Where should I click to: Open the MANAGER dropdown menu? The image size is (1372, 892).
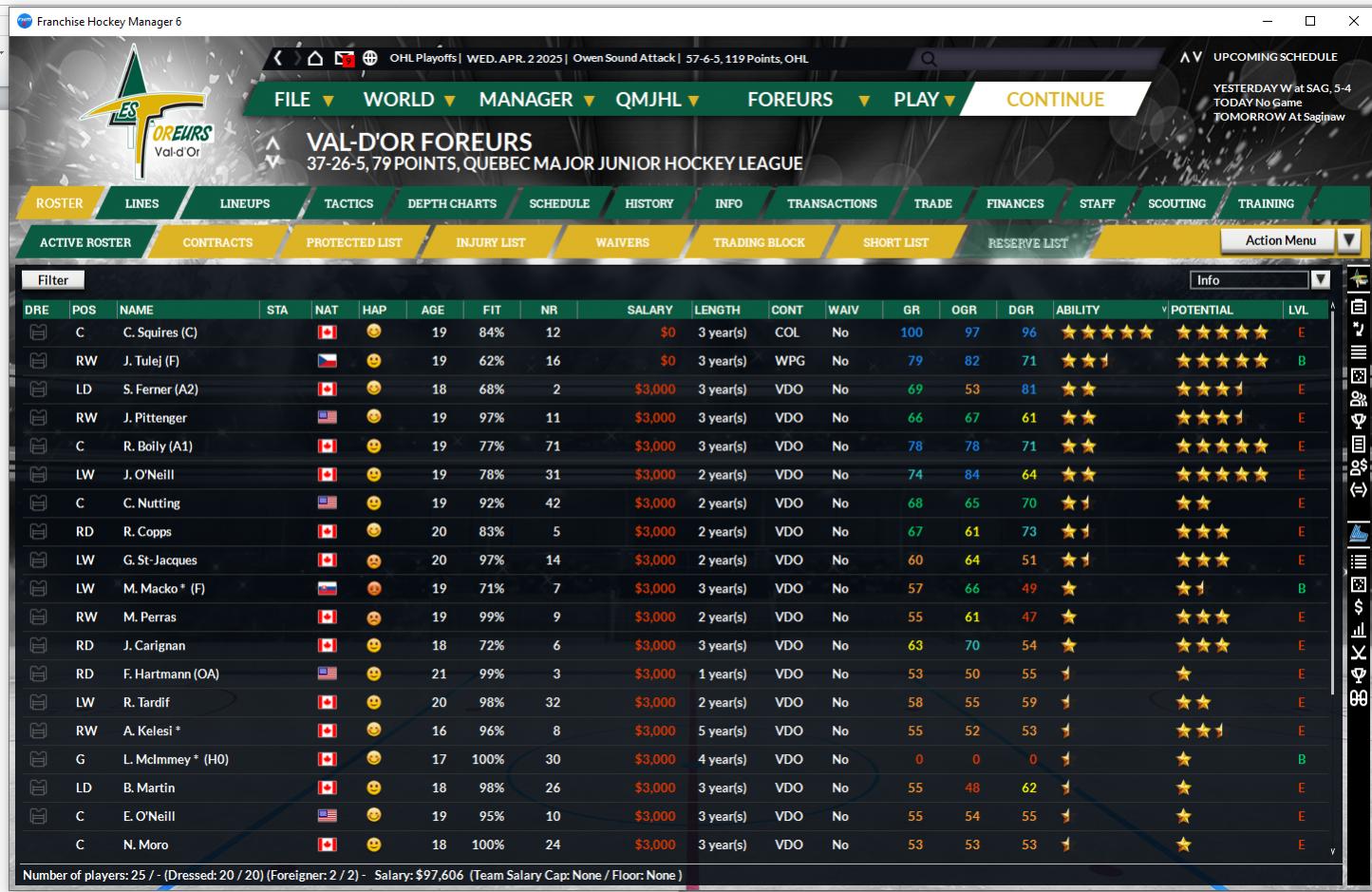536,100
